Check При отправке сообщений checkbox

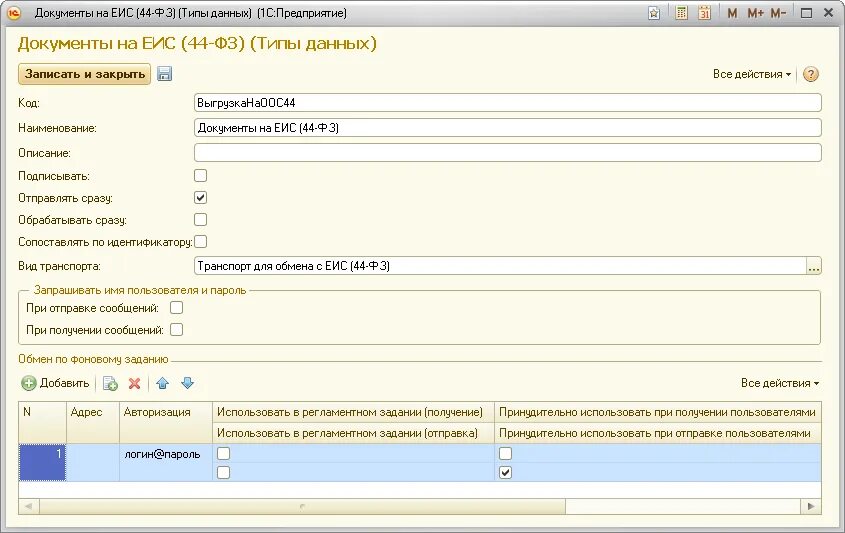176,308
